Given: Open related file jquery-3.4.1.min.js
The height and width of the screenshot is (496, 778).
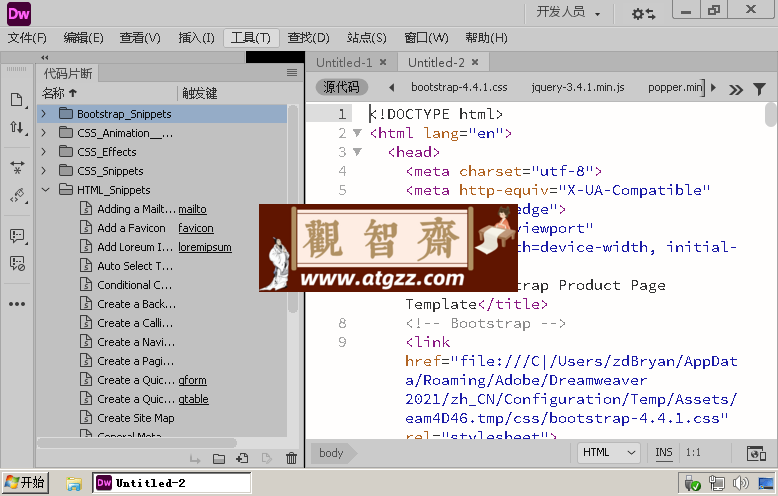Looking at the screenshot, I should tap(578, 87).
